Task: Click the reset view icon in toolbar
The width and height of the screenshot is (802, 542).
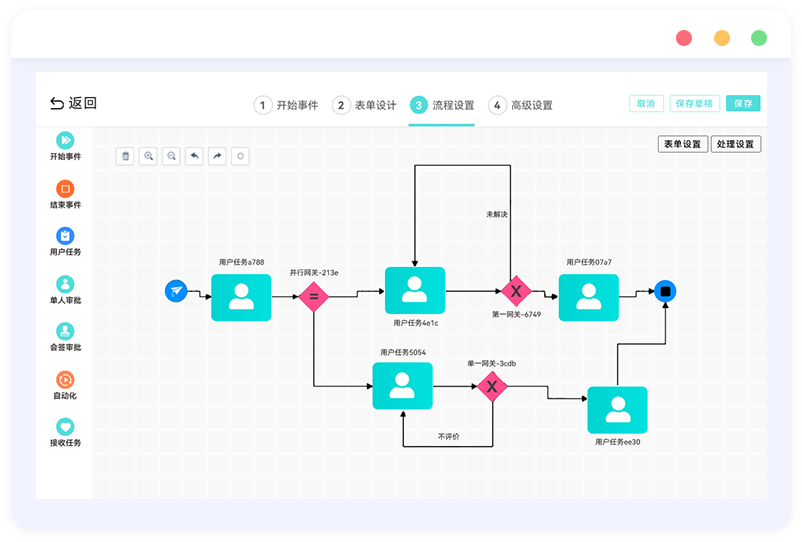Action: pyautogui.click(x=241, y=156)
